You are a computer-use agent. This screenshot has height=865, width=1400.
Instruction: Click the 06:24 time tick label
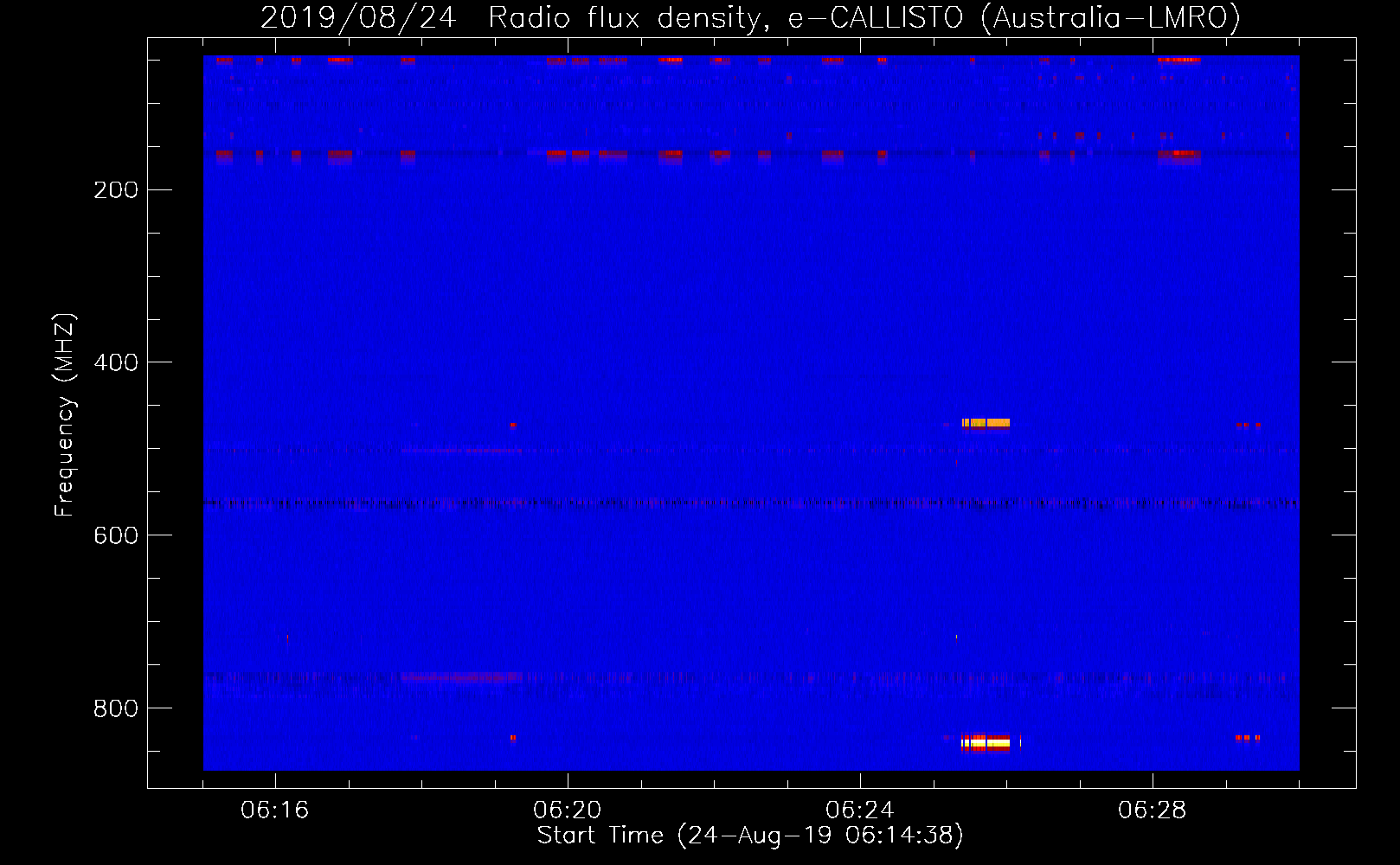point(860,811)
